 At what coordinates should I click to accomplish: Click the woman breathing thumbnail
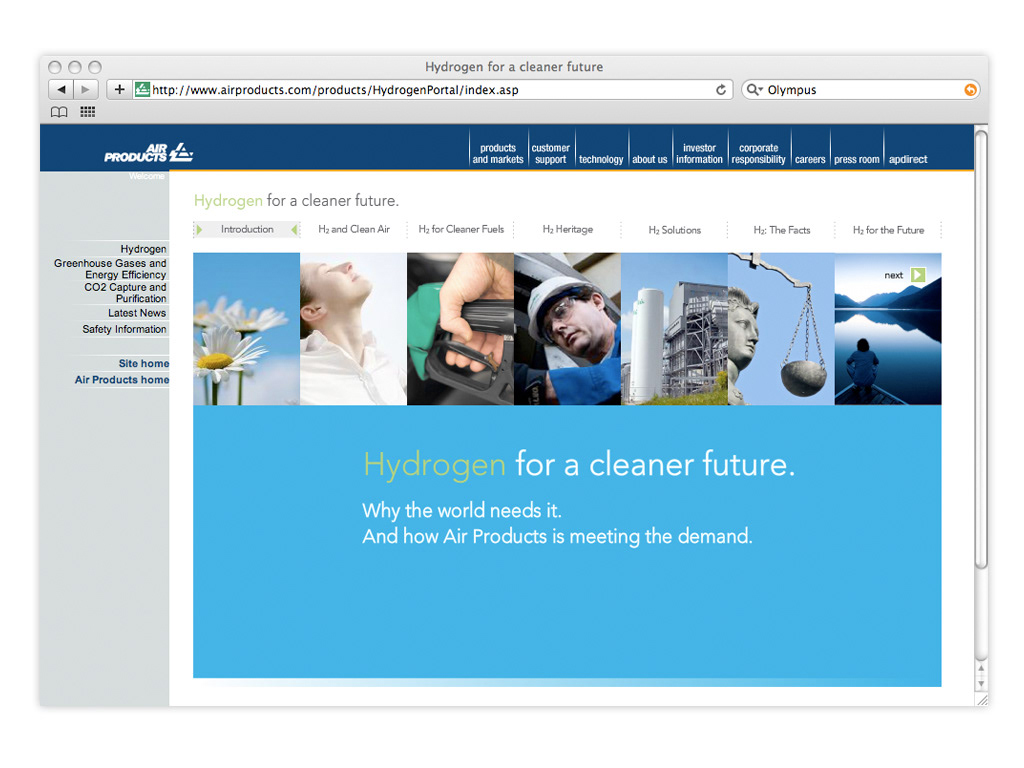click(353, 328)
